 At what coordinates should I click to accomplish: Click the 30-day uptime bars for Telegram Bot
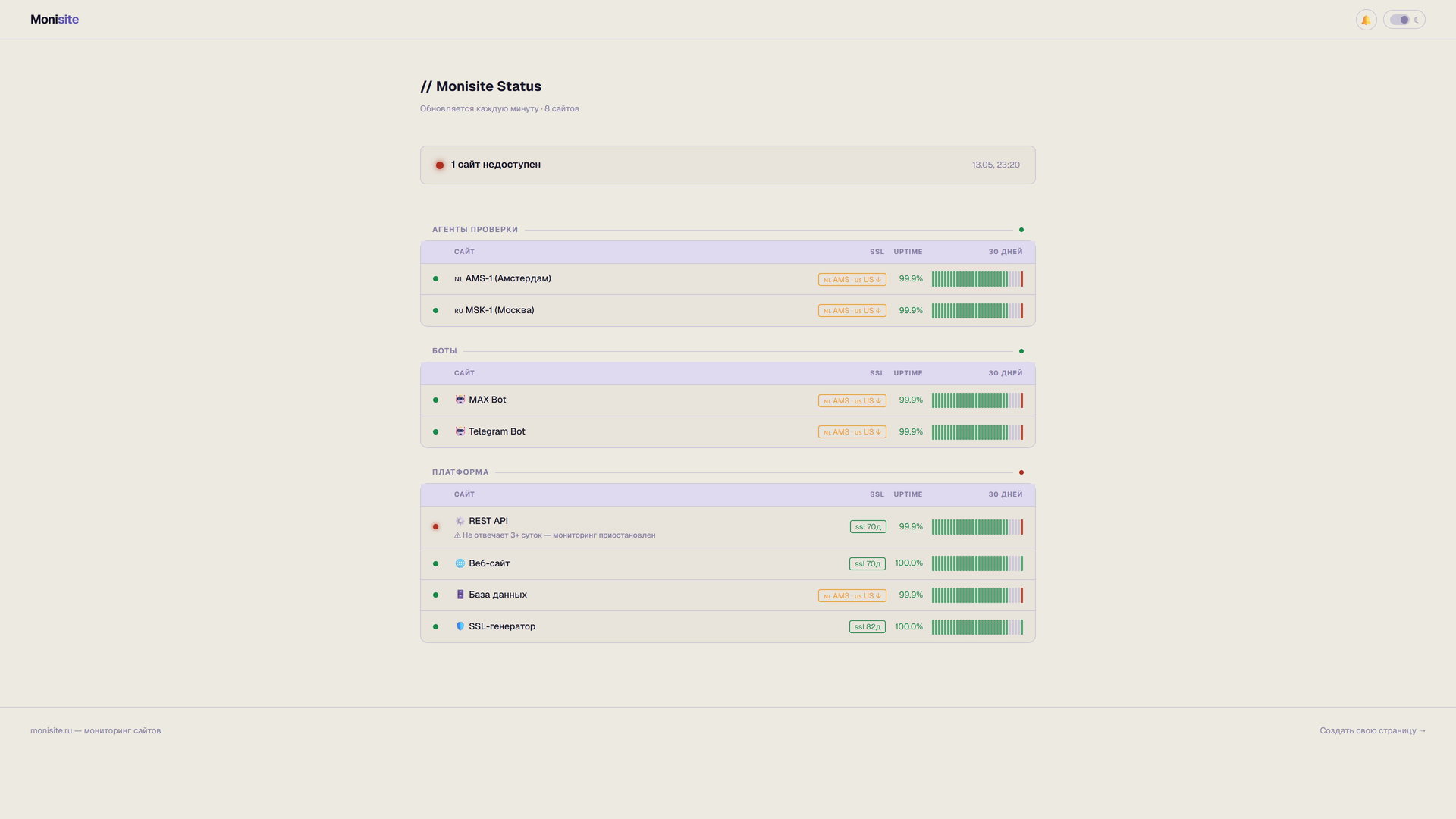[x=977, y=432]
